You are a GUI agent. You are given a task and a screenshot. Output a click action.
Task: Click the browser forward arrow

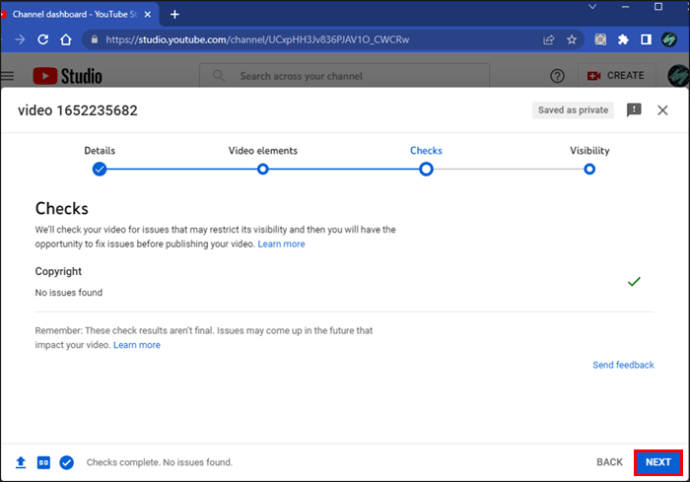click(x=20, y=40)
